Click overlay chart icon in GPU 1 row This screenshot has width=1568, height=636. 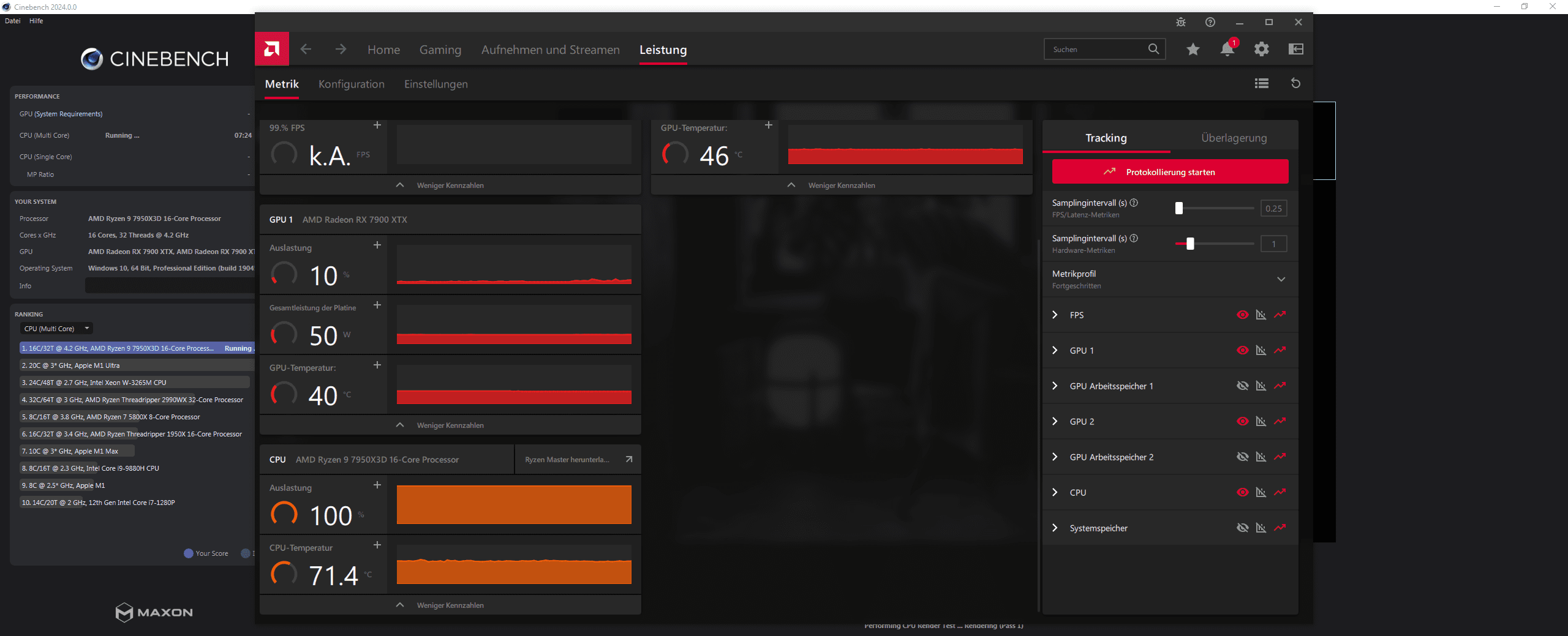(x=1261, y=350)
